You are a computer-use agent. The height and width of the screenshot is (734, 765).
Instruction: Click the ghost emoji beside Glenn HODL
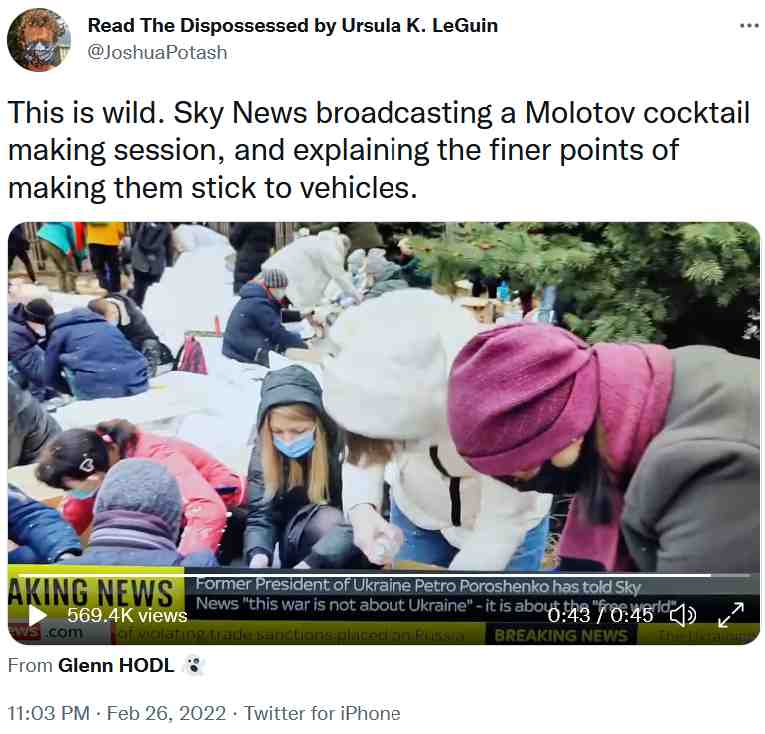point(194,665)
